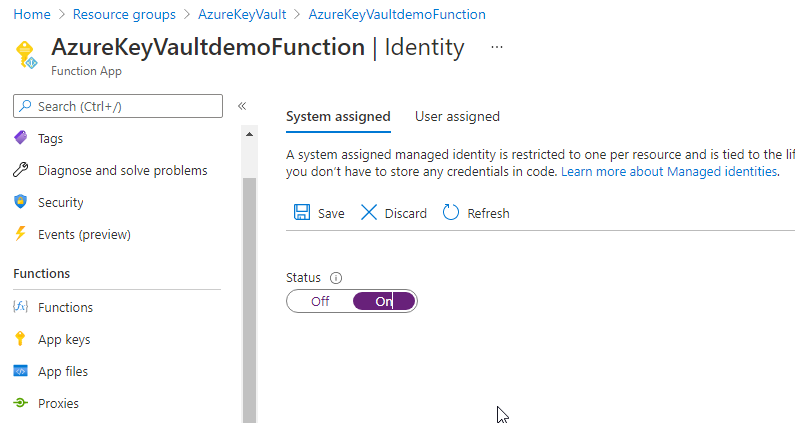The image size is (795, 423).
Task: Click the Function App subtitle text
Action: (86, 71)
